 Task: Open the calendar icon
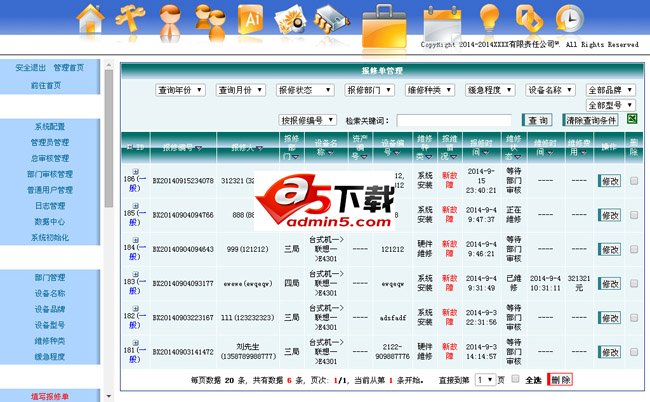tap(442, 23)
